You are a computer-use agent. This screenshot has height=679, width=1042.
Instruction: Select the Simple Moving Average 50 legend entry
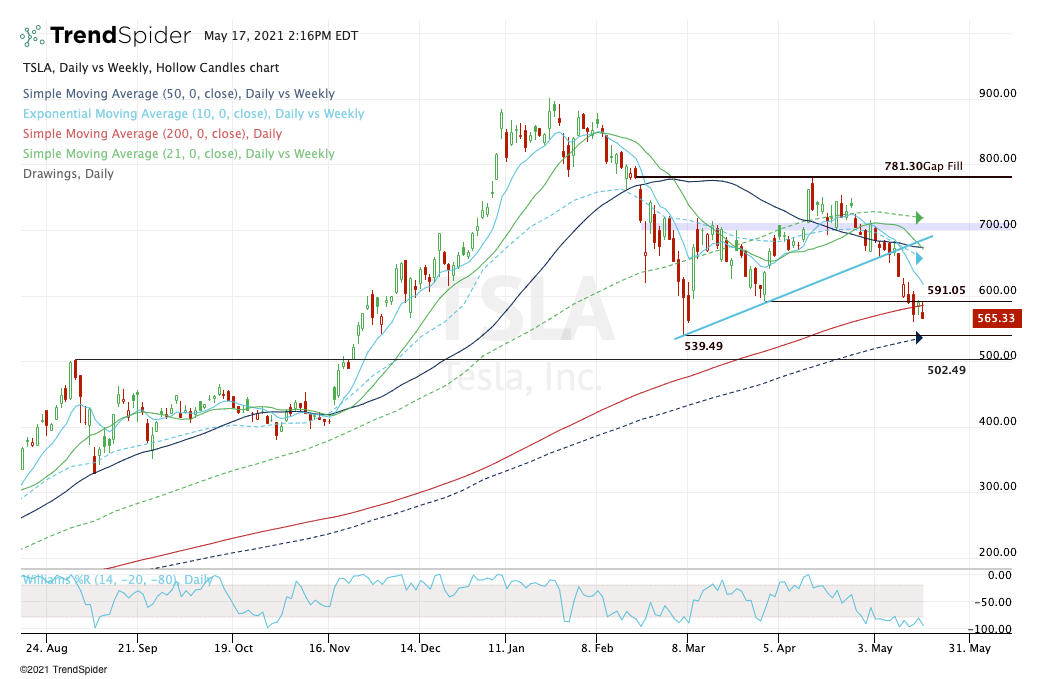tap(179, 94)
